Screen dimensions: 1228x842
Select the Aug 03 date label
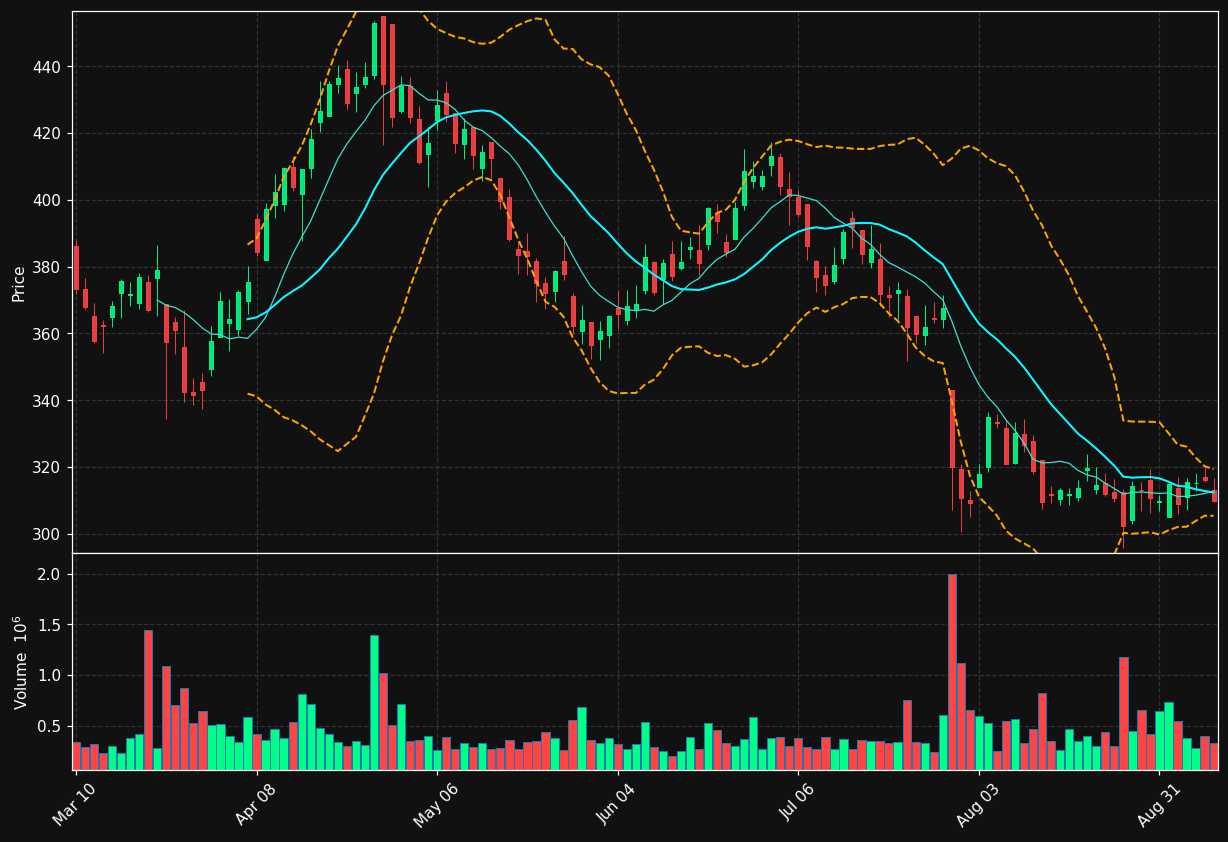(978, 805)
